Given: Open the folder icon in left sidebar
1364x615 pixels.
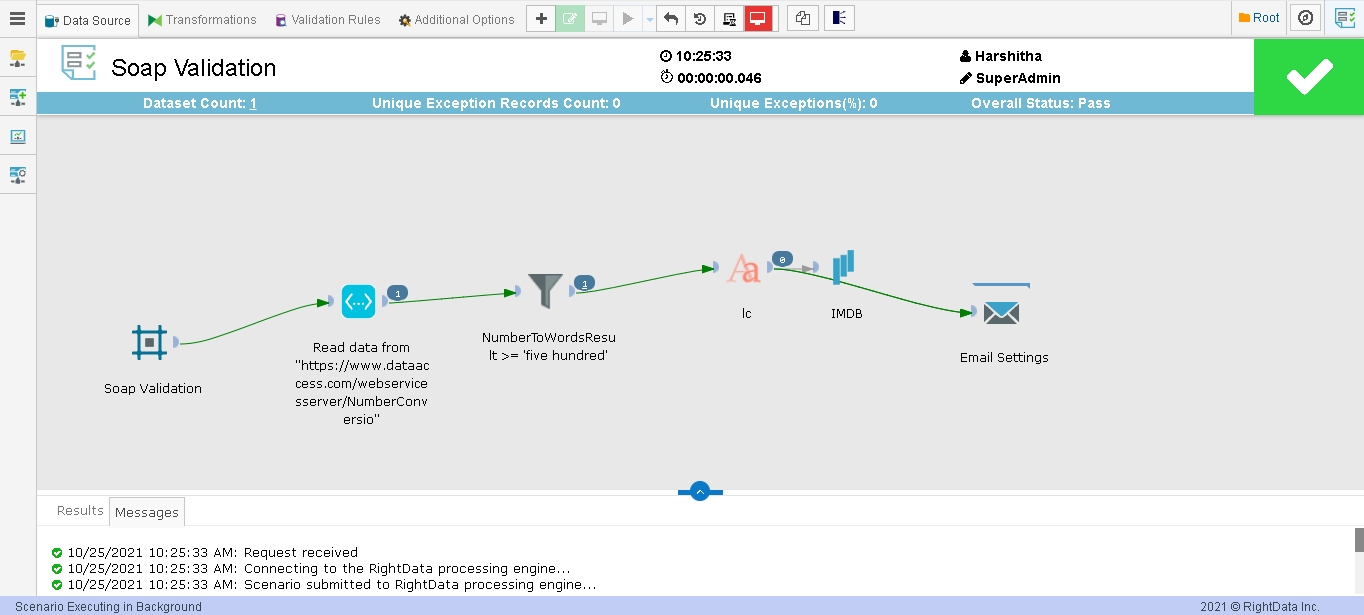Looking at the screenshot, I should [17, 58].
